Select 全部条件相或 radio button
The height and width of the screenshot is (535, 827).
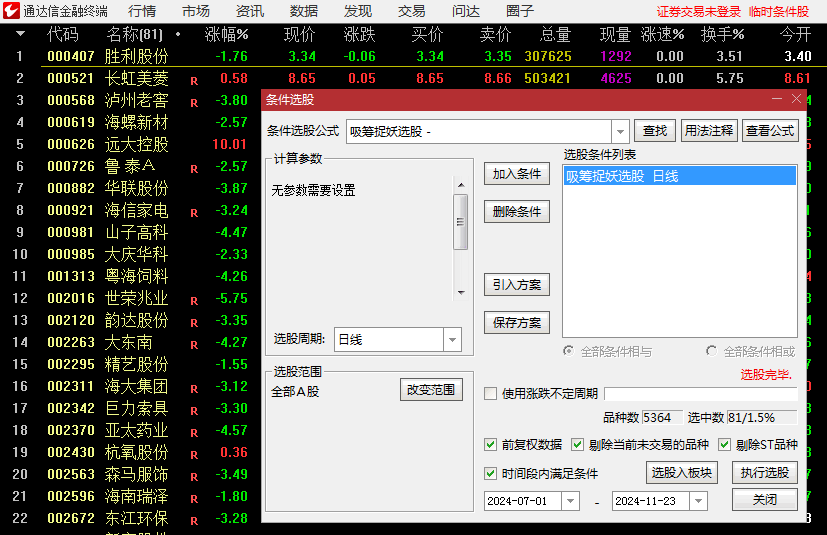[711, 351]
